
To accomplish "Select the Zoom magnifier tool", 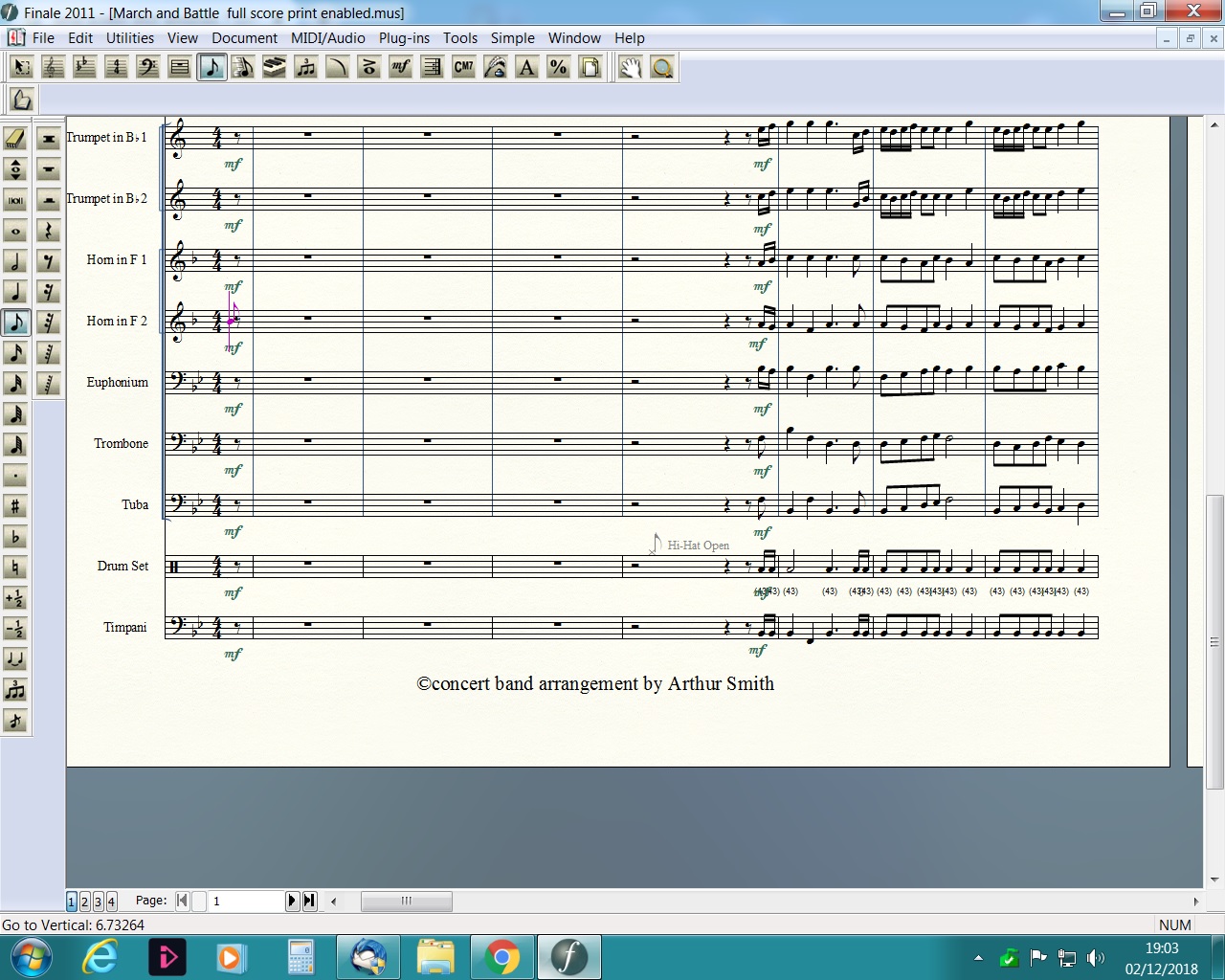I will click(x=661, y=67).
